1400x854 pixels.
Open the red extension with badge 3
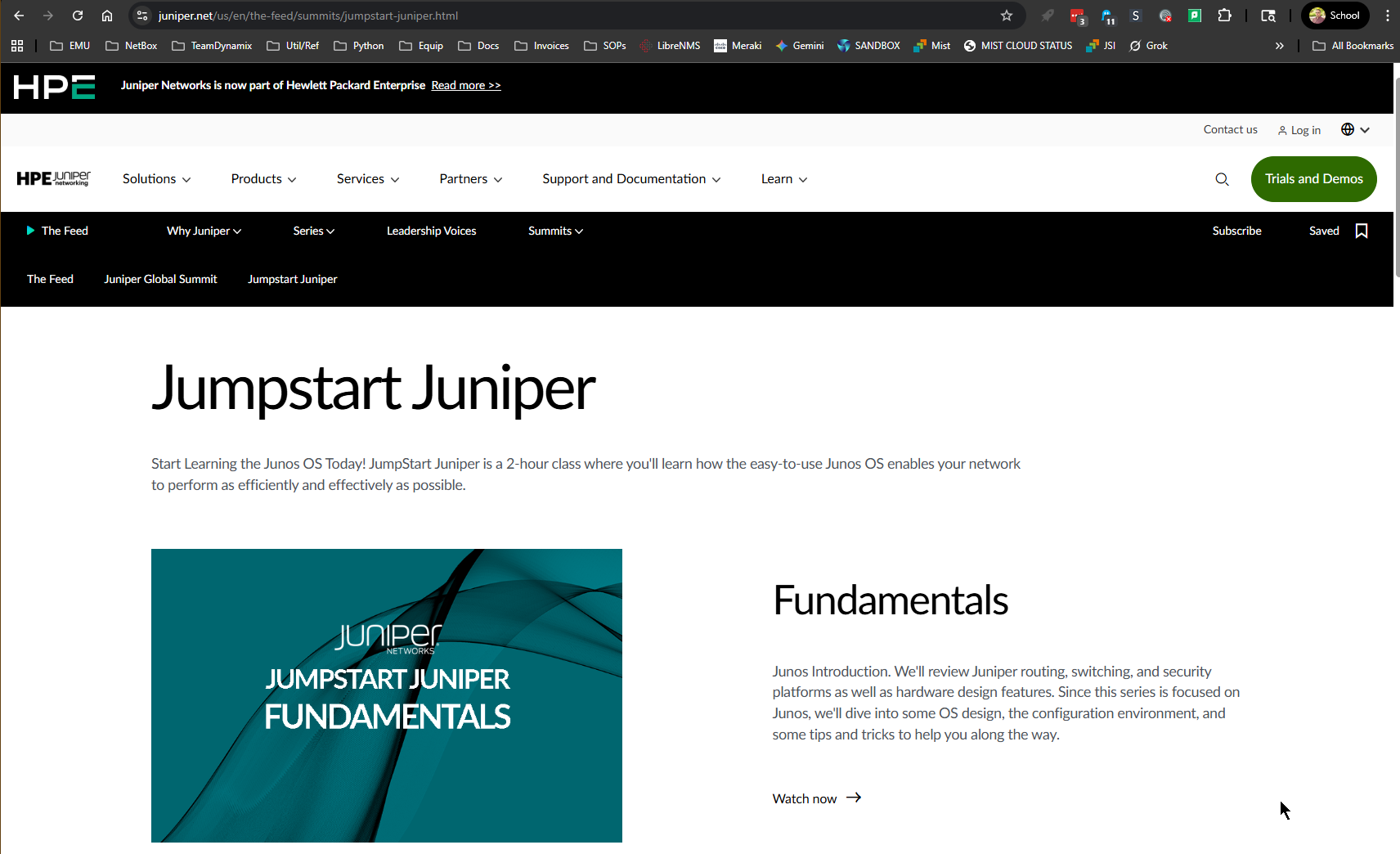[1078, 16]
